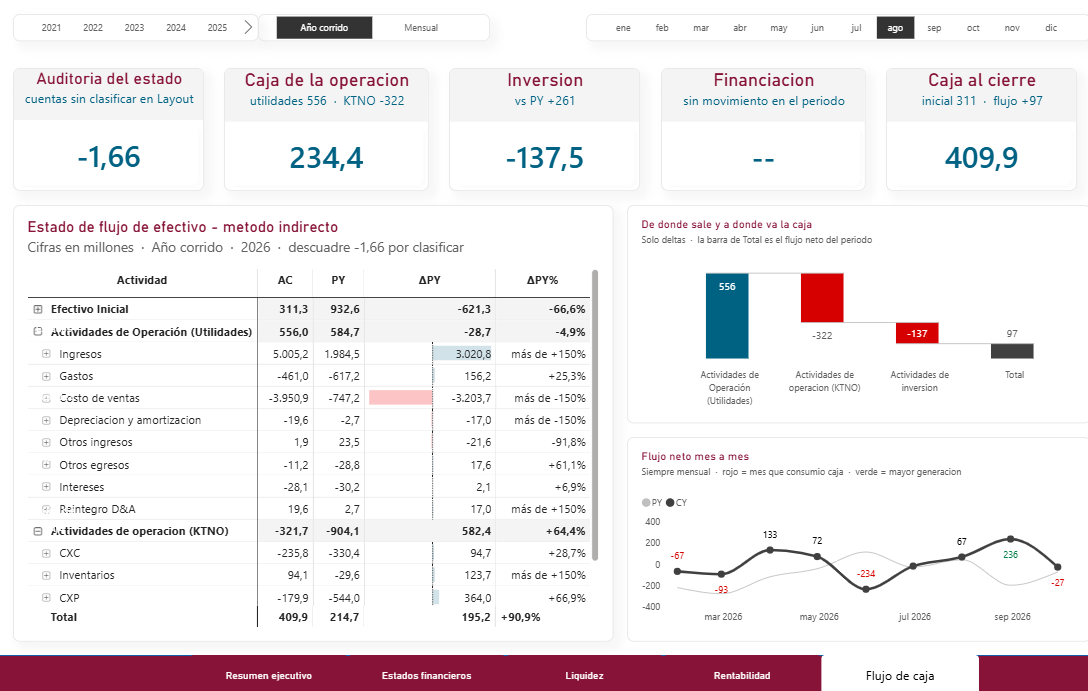Screen dimensions: 1088x691
Task: Pick month dic in the month slicer
Action: [1051, 28]
